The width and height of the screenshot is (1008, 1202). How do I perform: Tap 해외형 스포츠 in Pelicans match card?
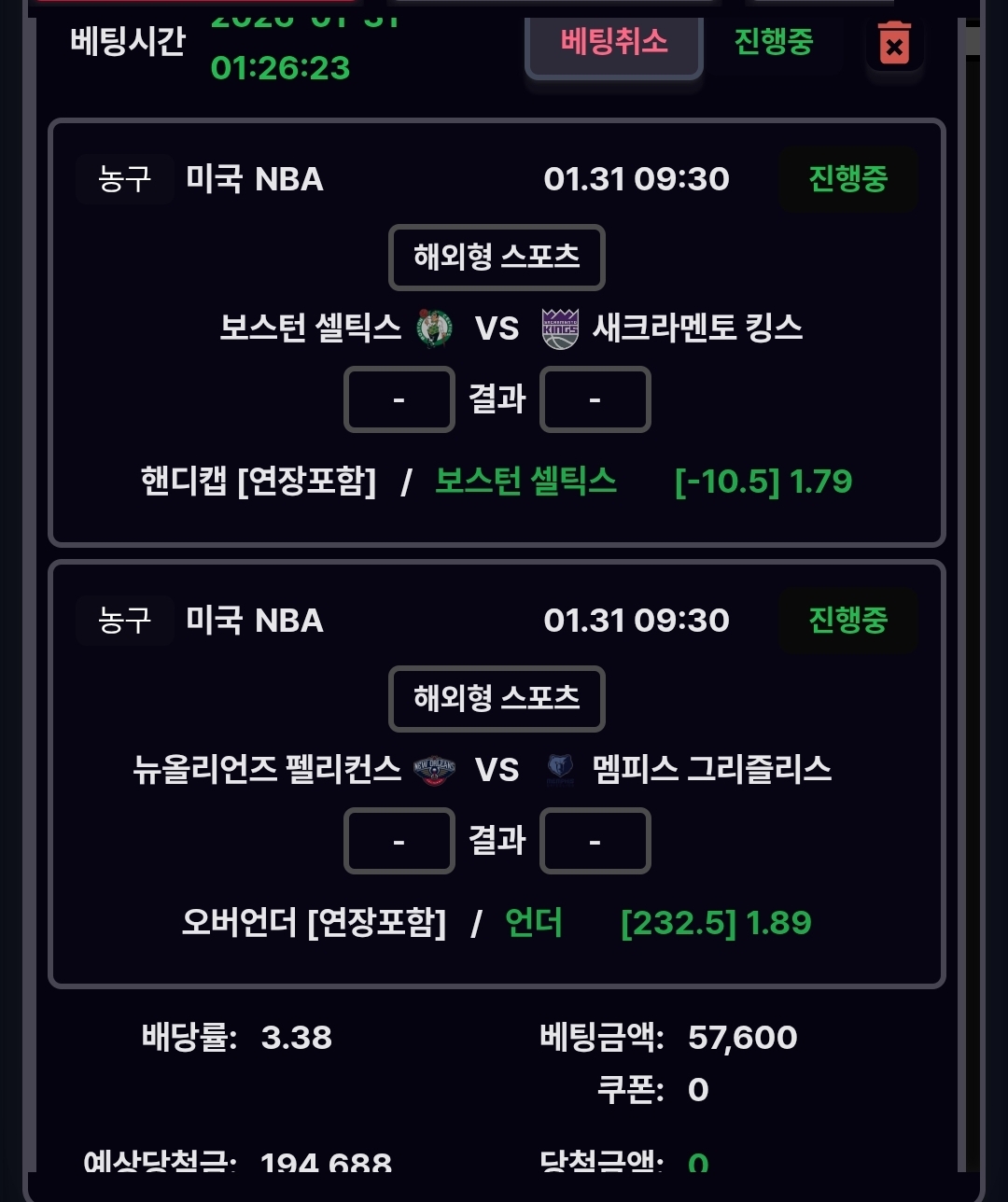497,698
